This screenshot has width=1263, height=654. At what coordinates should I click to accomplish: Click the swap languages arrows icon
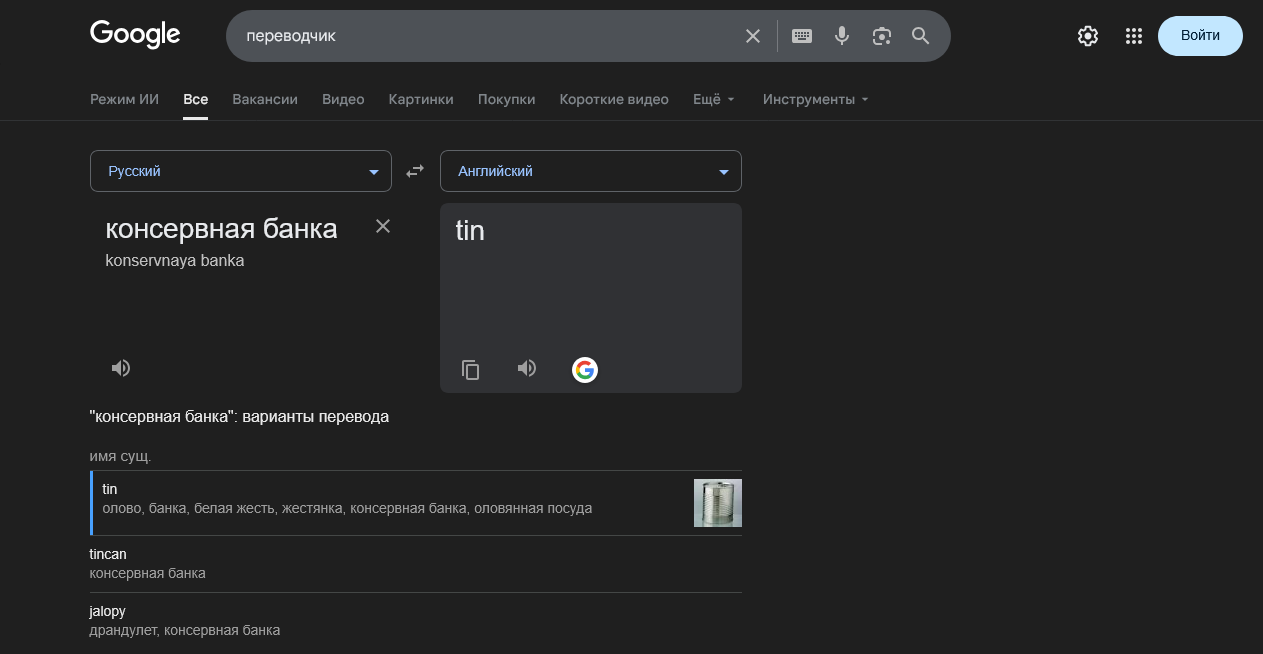click(x=415, y=171)
